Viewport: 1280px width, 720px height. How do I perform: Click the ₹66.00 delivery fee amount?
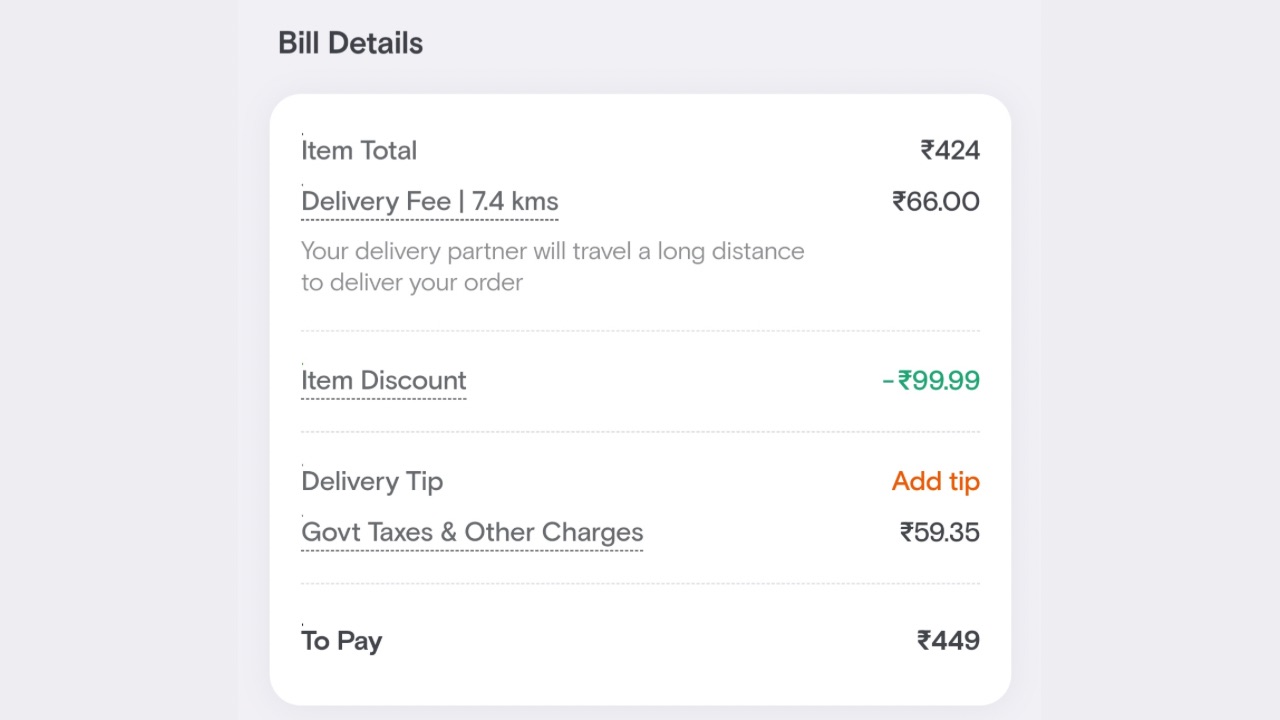coord(935,202)
